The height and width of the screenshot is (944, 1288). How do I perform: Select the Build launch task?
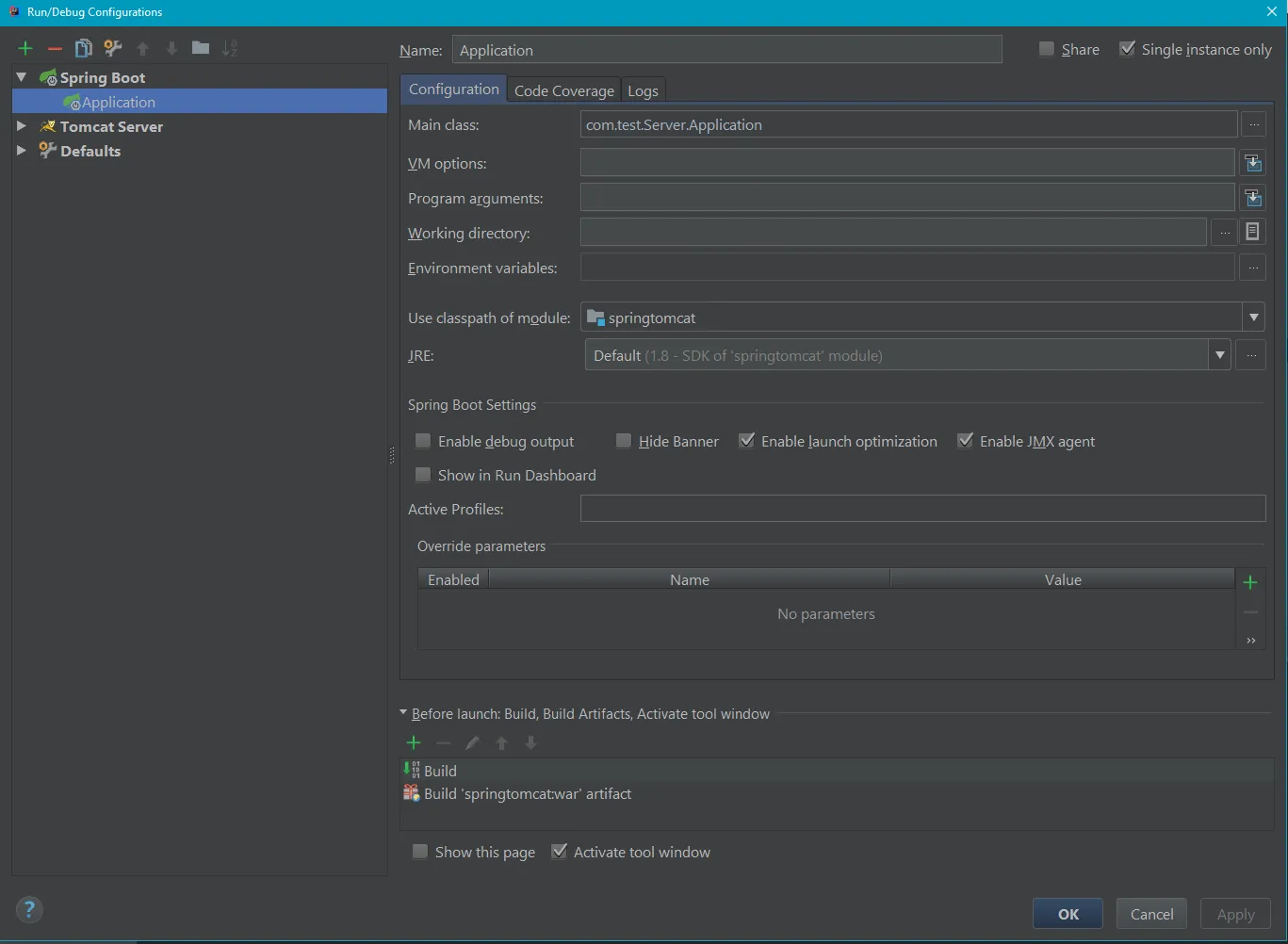838,771
